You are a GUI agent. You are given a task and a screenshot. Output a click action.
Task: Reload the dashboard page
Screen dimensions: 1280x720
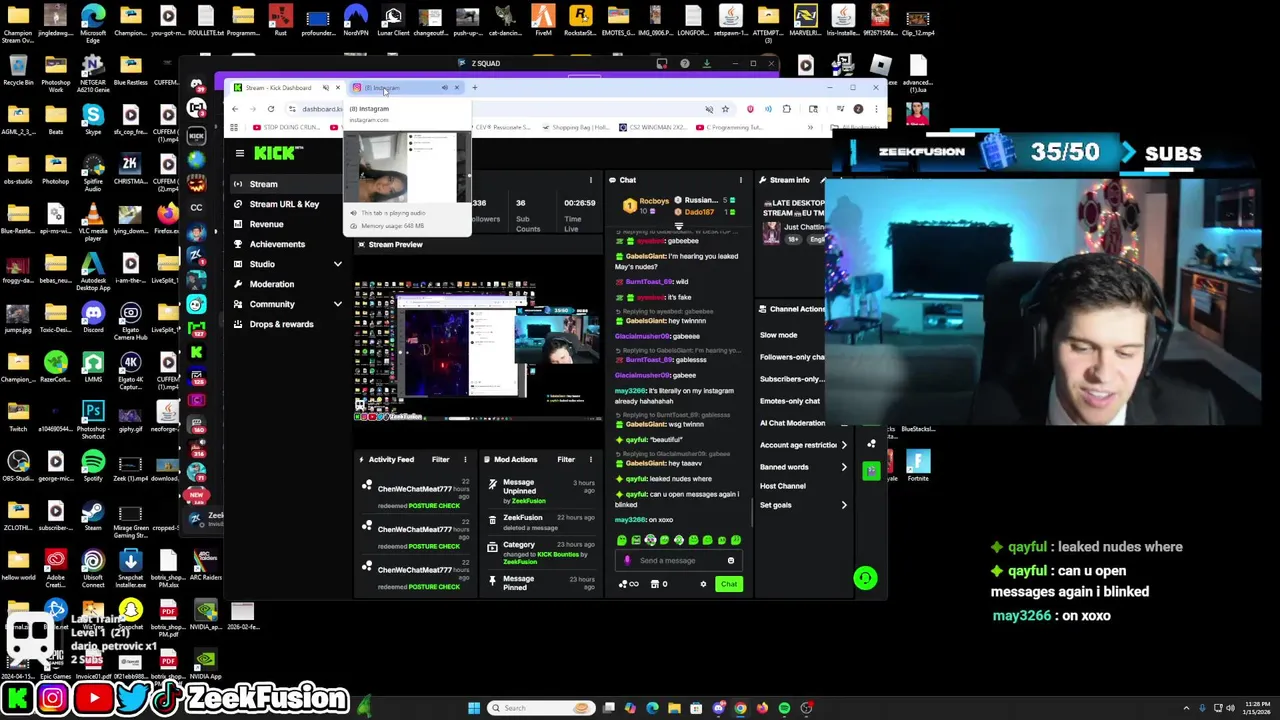(x=270, y=109)
